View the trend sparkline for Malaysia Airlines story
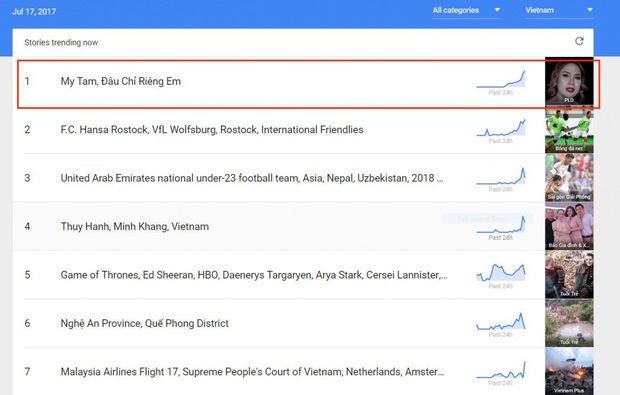Image resolution: width=620 pixels, height=395 pixels. point(501,370)
